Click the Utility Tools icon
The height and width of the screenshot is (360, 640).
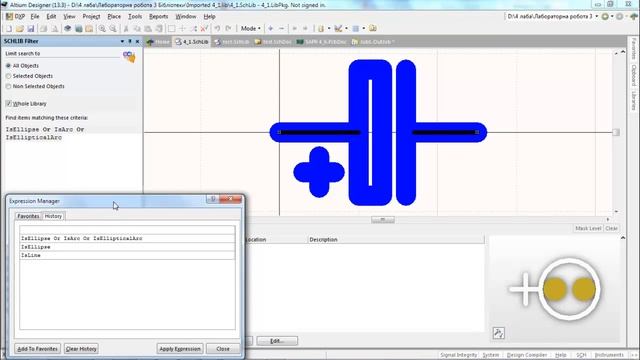point(321,29)
